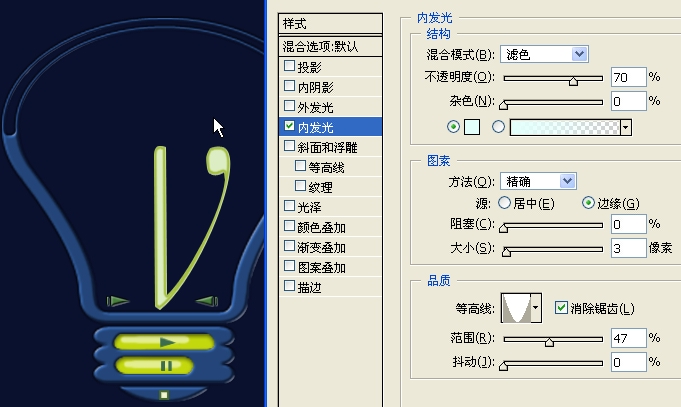Click the 杂色 slider handle
The width and height of the screenshot is (681, 407).
(x=503, y=105)
